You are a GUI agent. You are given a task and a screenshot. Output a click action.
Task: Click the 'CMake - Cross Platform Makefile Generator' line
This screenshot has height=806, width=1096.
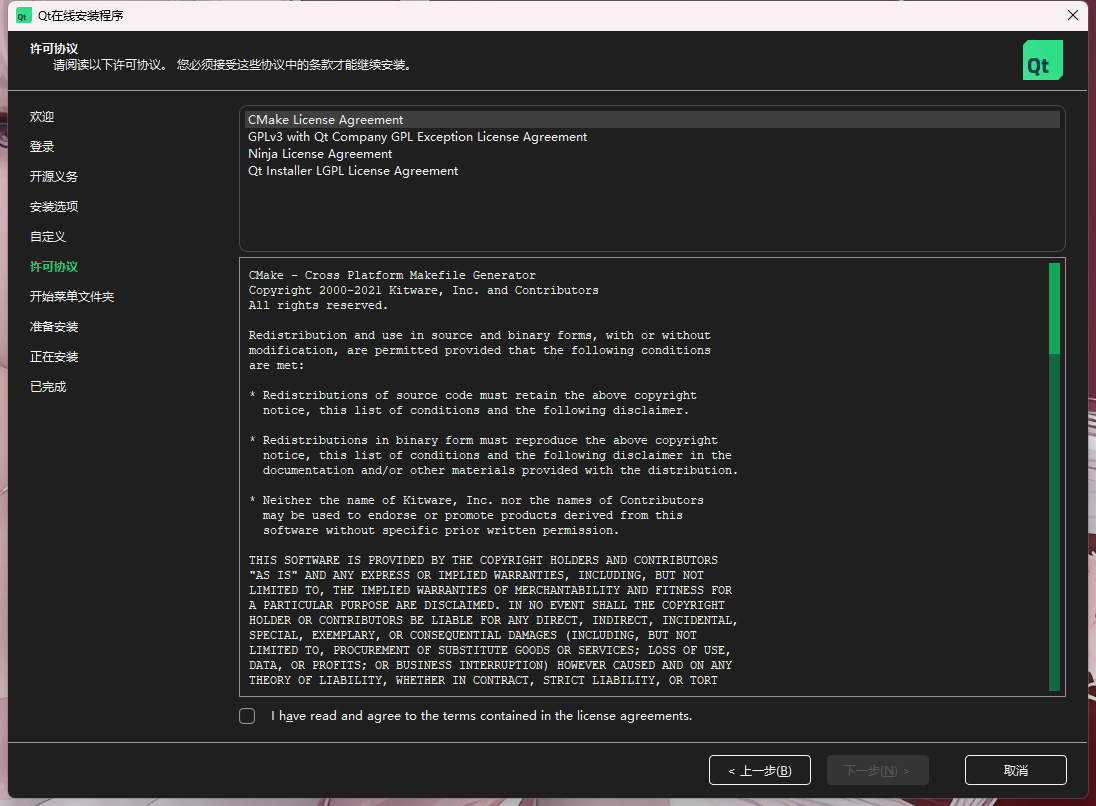point(392,275)
